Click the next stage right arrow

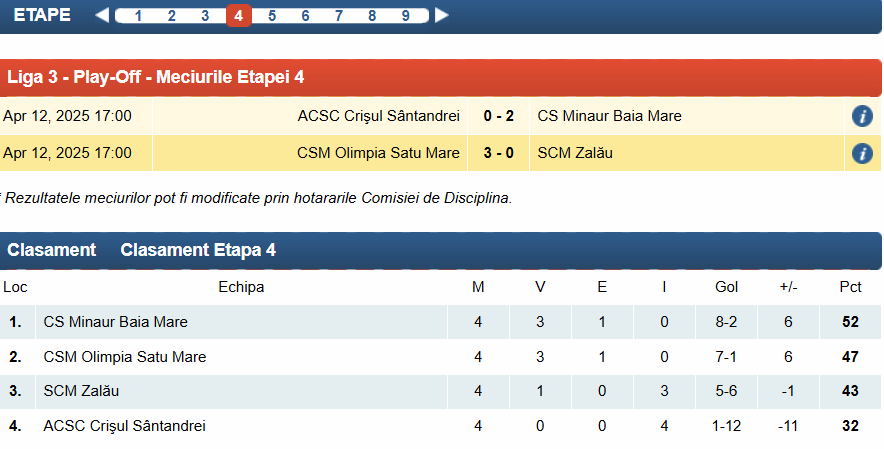coord(442,15)
